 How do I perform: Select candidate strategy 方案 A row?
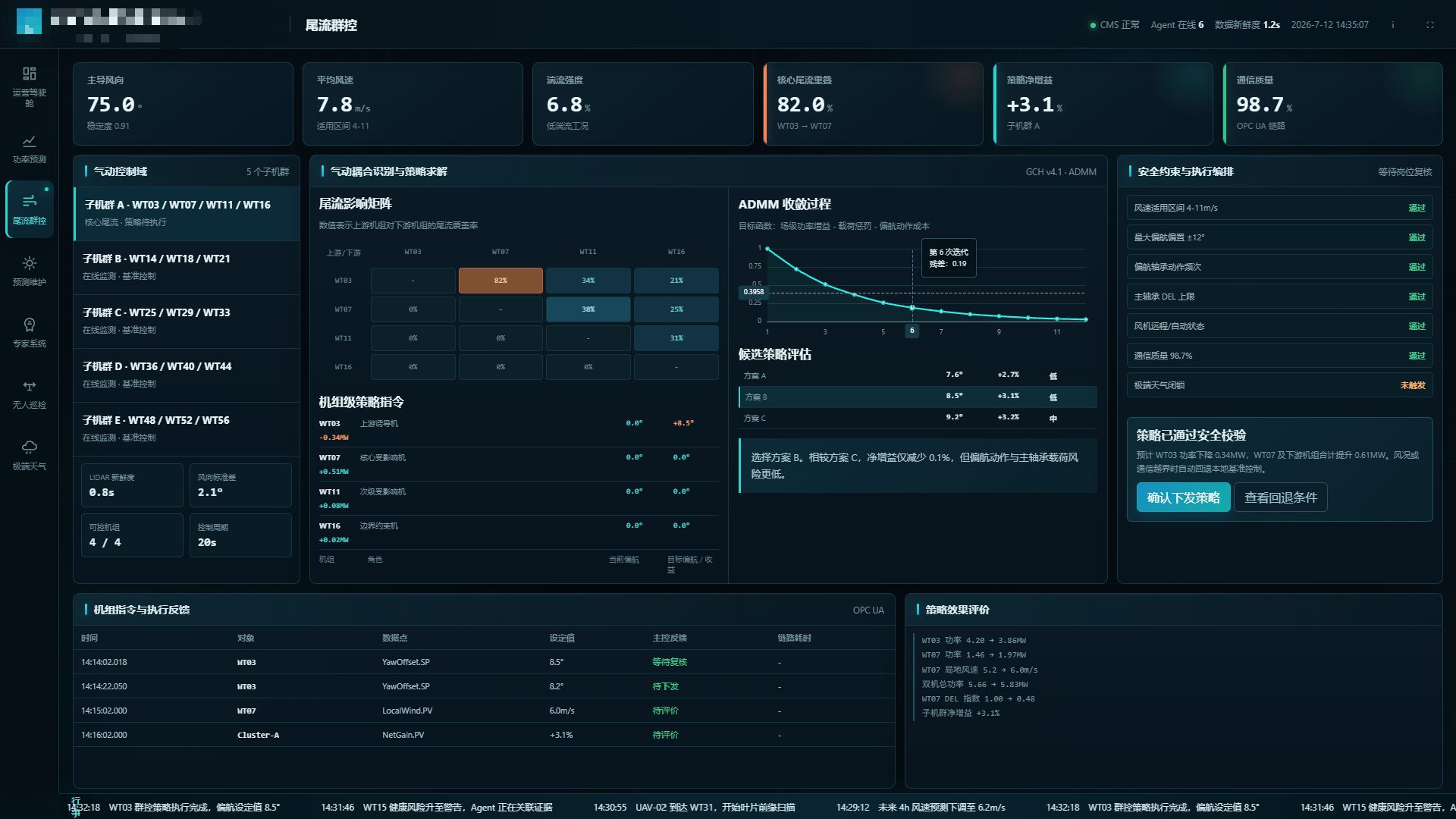(x=918, y=375)
